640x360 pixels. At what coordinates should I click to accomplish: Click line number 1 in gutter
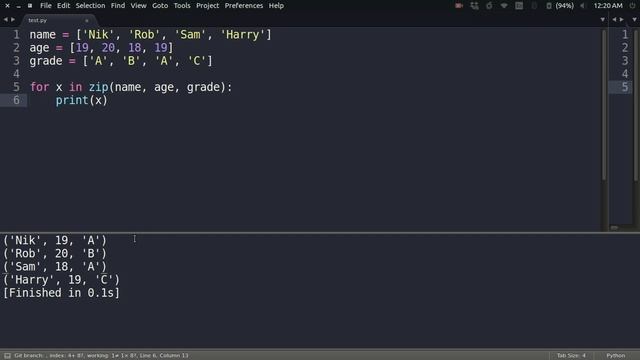coord(16,35)
